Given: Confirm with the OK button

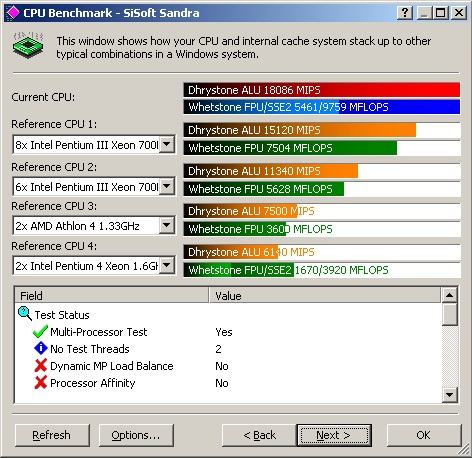Looking at the screenshot, I should 424,435.
